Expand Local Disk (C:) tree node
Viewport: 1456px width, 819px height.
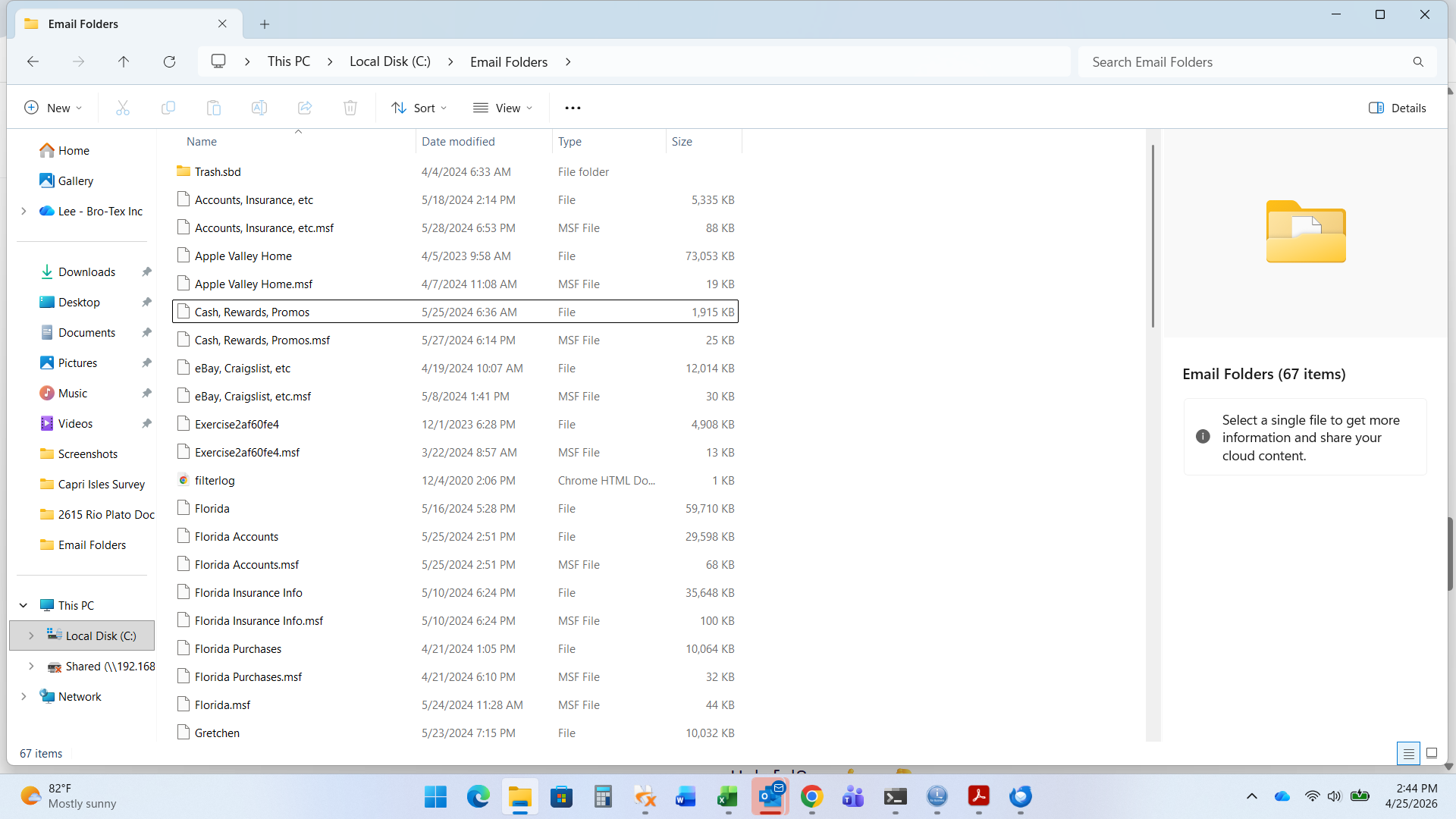31,635
